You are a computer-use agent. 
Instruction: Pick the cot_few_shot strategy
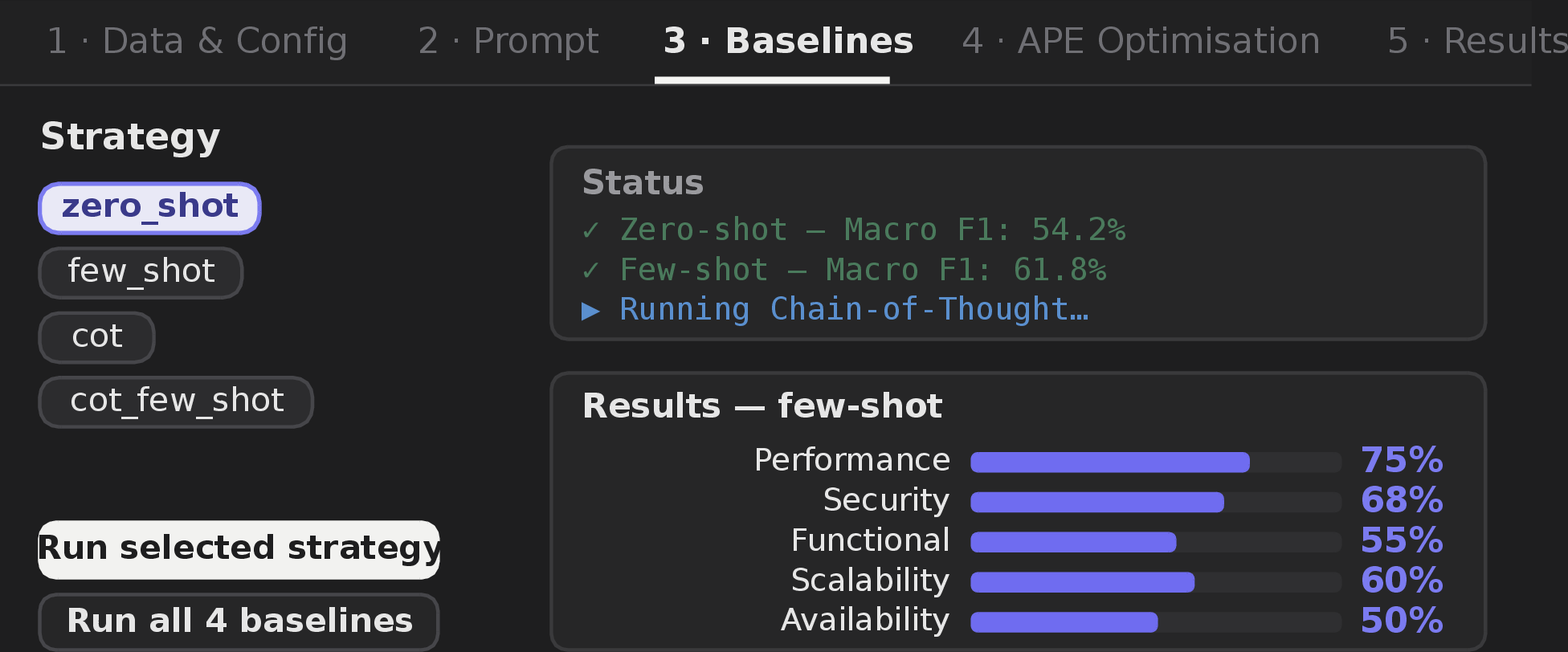(176, 401)
